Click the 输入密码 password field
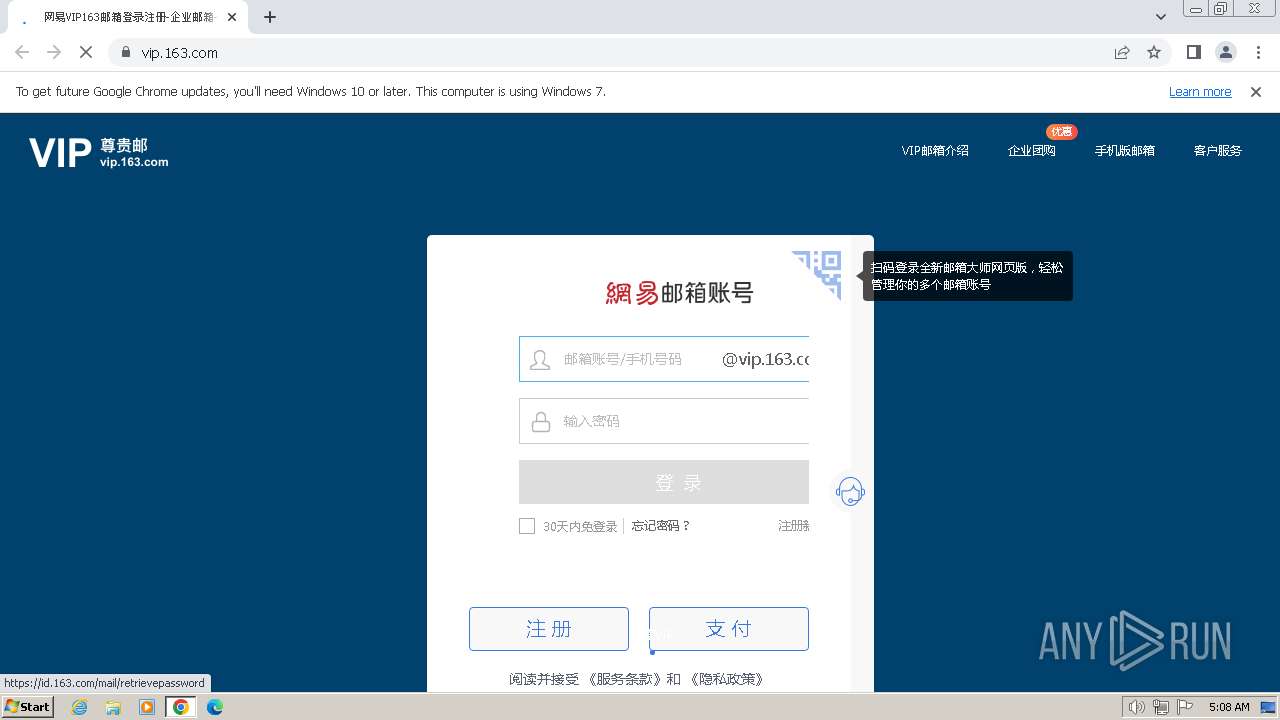Image resolution: width=1280 pixels, height=720 pixels. [664, 421]
